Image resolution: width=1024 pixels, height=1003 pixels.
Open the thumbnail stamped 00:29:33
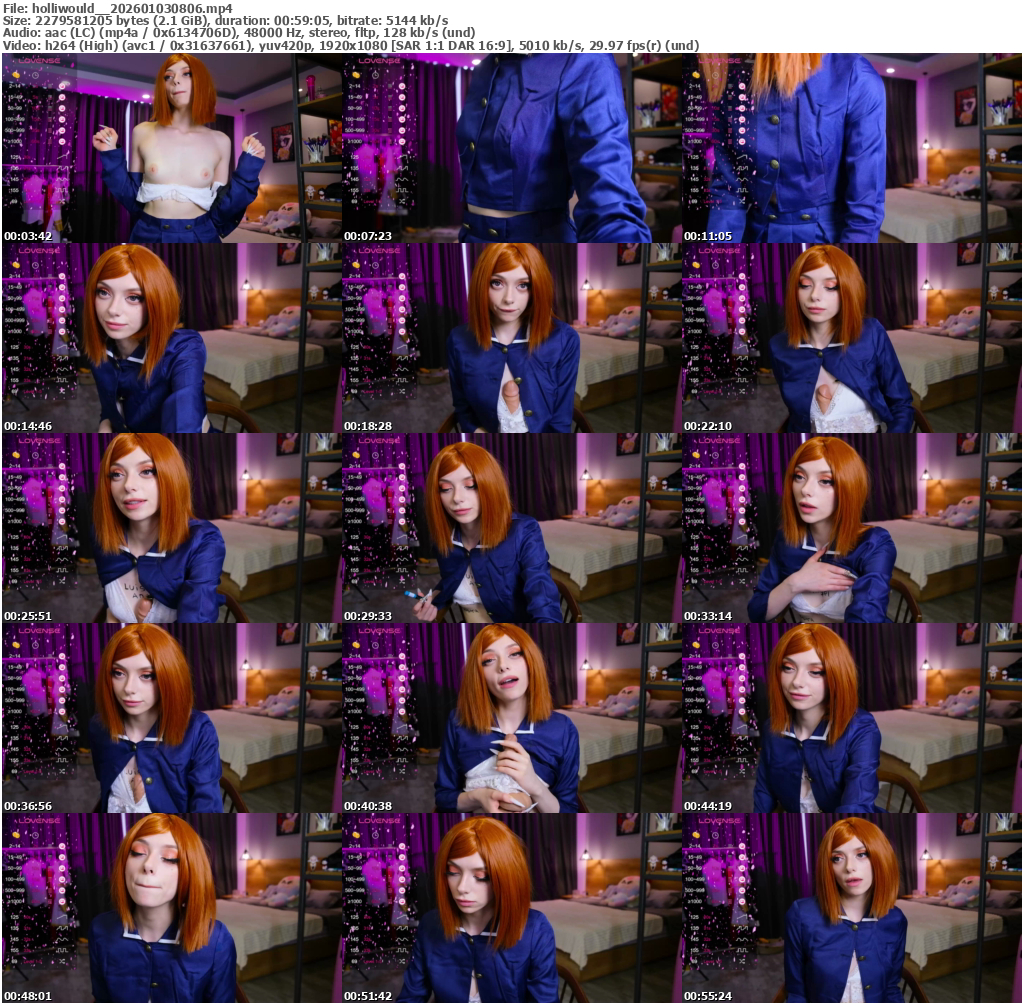tap(511, 528)
